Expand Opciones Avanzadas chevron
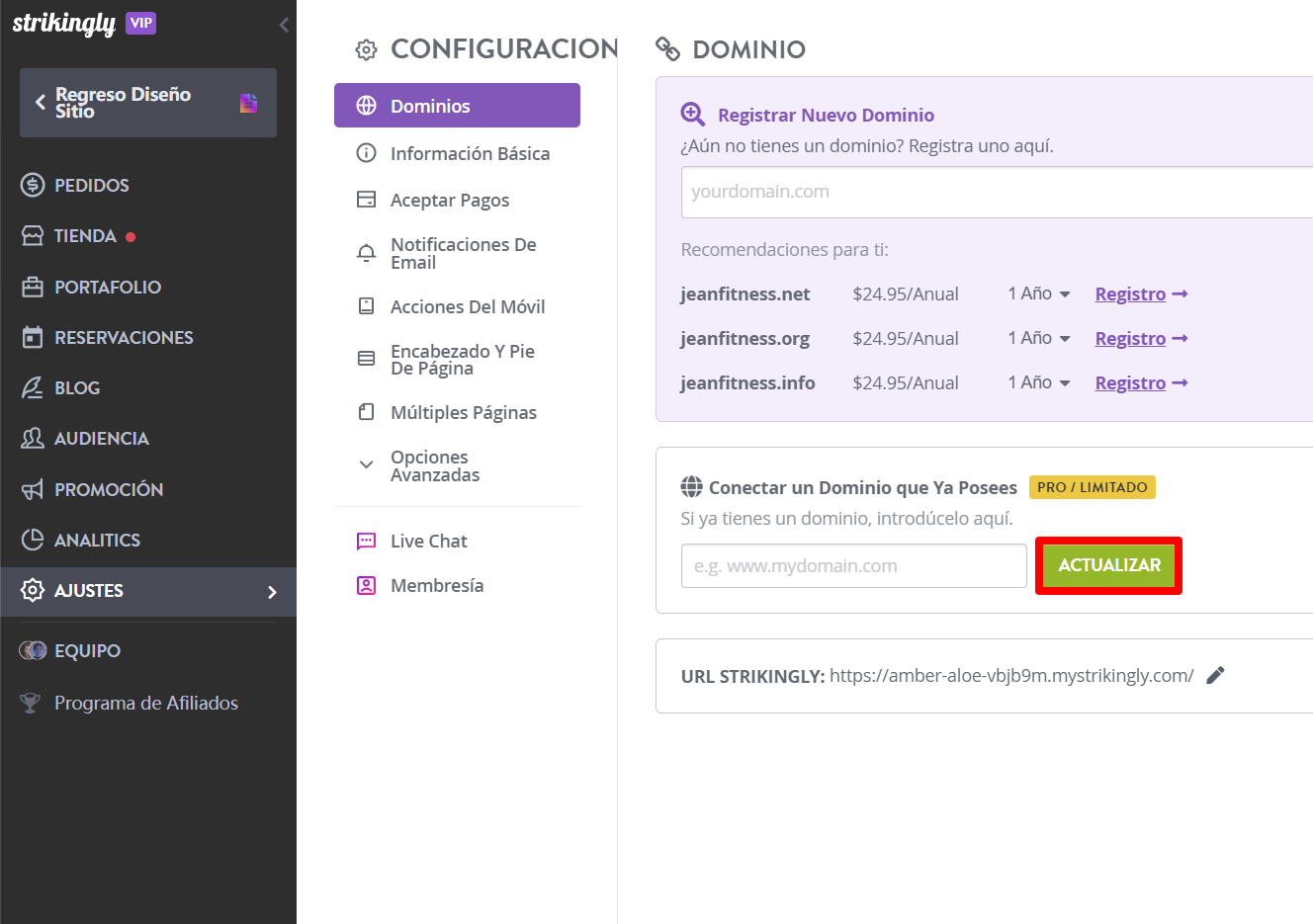Image resolution: width=1313 pixels, height=924 pixels. (x=366, y=464)
